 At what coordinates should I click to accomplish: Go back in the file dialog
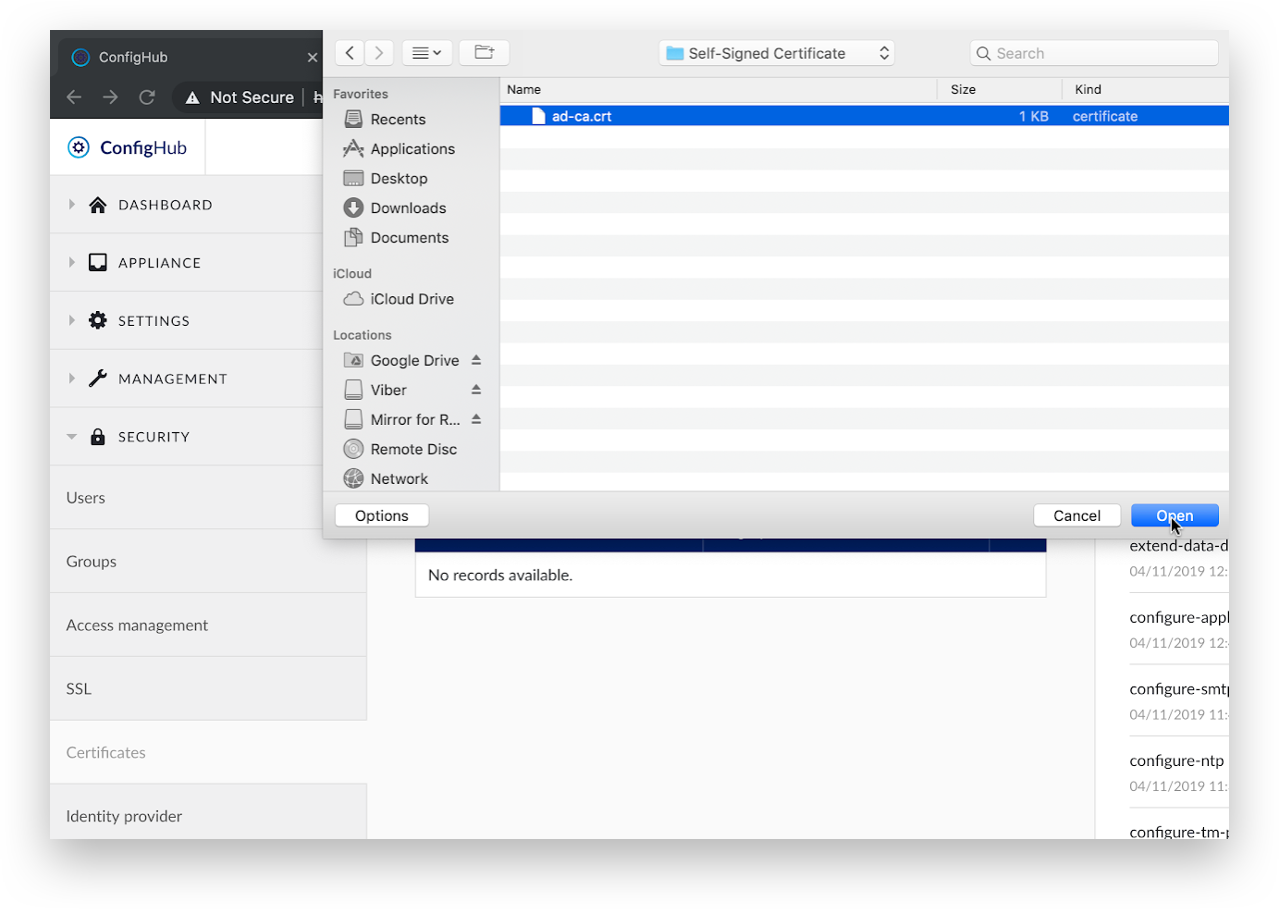click(x=349, y=53)
